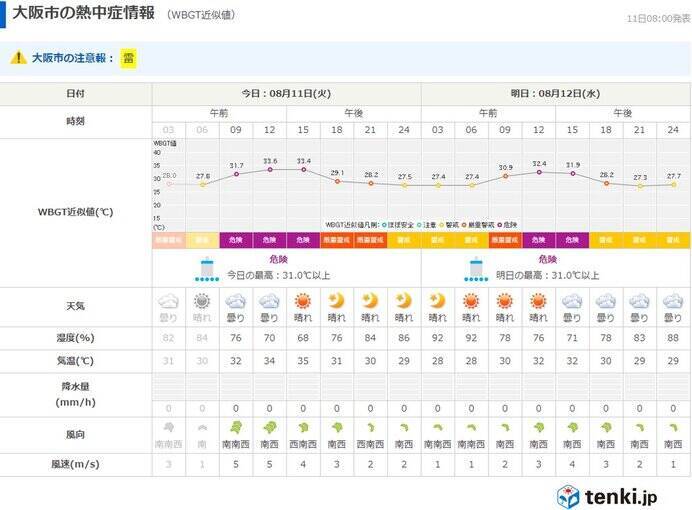Click tomorrow's 12:00 wind direction arrow
Viewport: 692px width, 510px height.
tap(539, 428)
